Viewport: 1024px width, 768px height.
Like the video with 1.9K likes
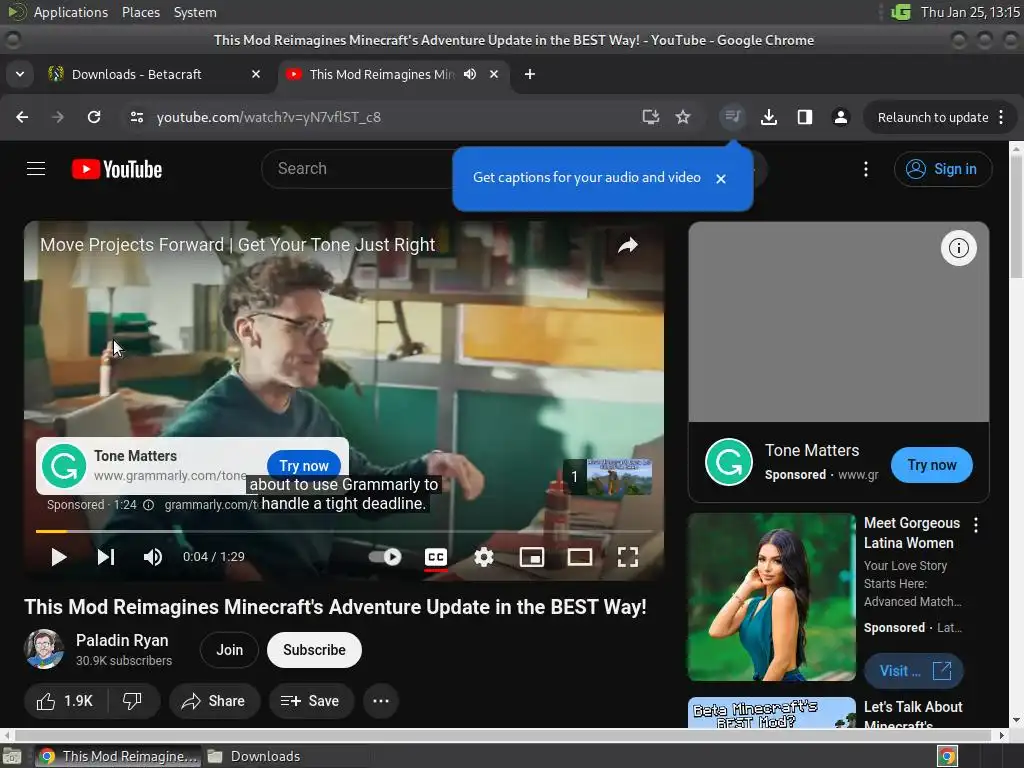point(65,701)
